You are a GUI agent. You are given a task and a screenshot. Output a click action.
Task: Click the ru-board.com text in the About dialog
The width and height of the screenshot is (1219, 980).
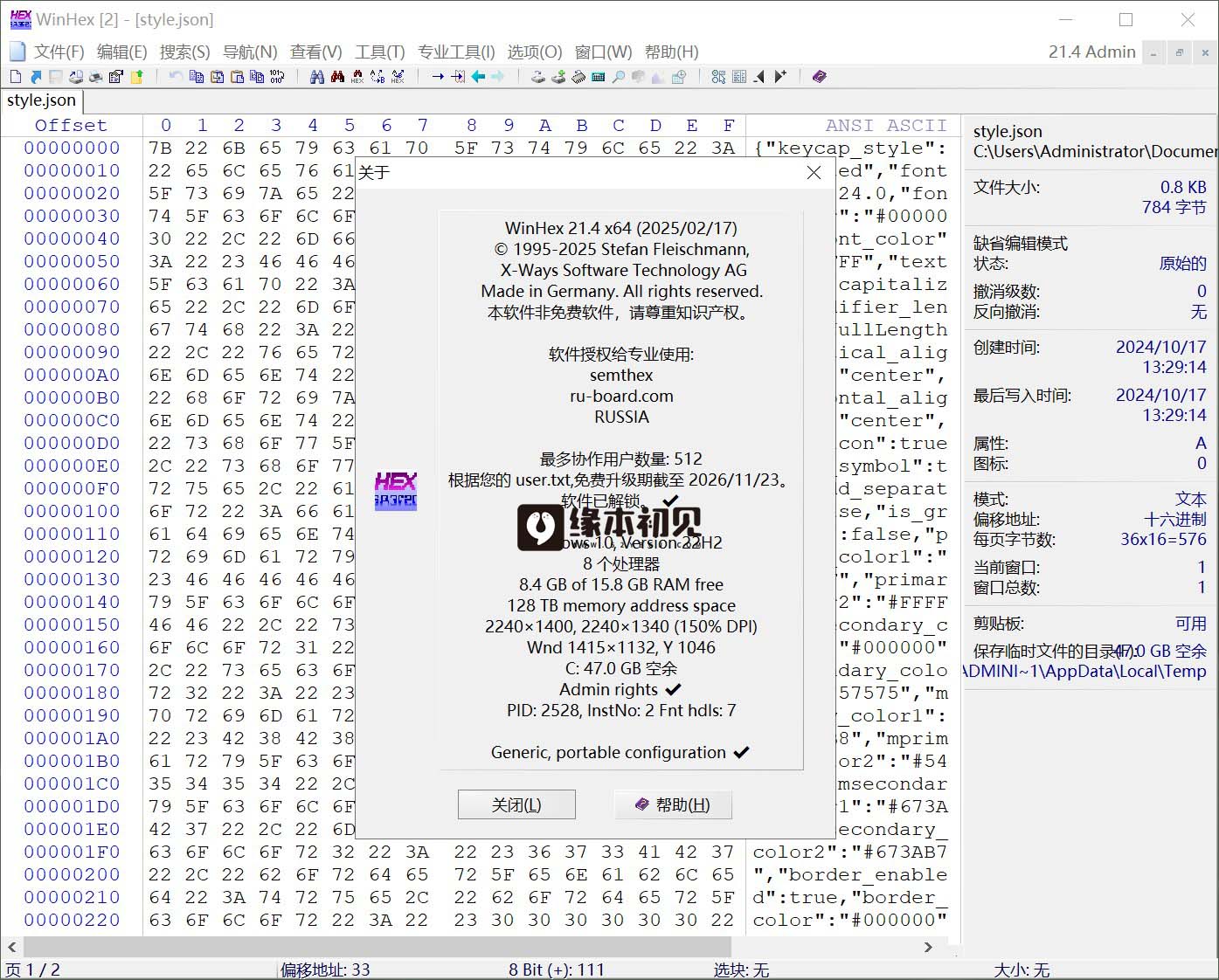point(621,396)
